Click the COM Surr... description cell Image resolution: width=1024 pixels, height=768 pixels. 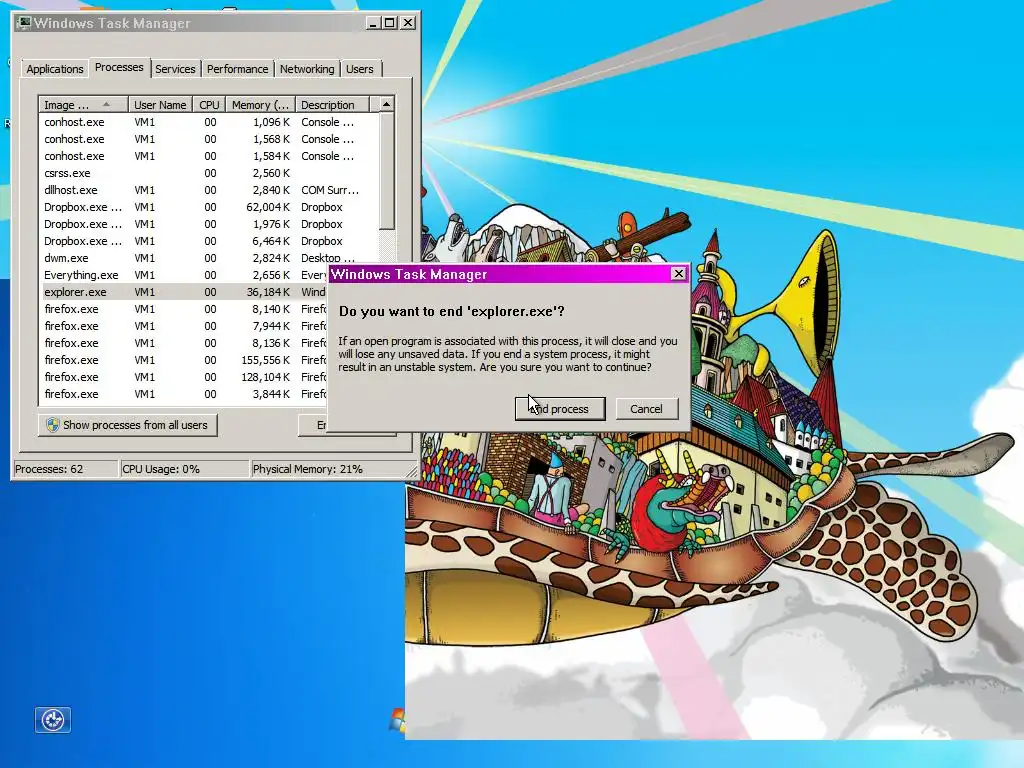point(330,190)
